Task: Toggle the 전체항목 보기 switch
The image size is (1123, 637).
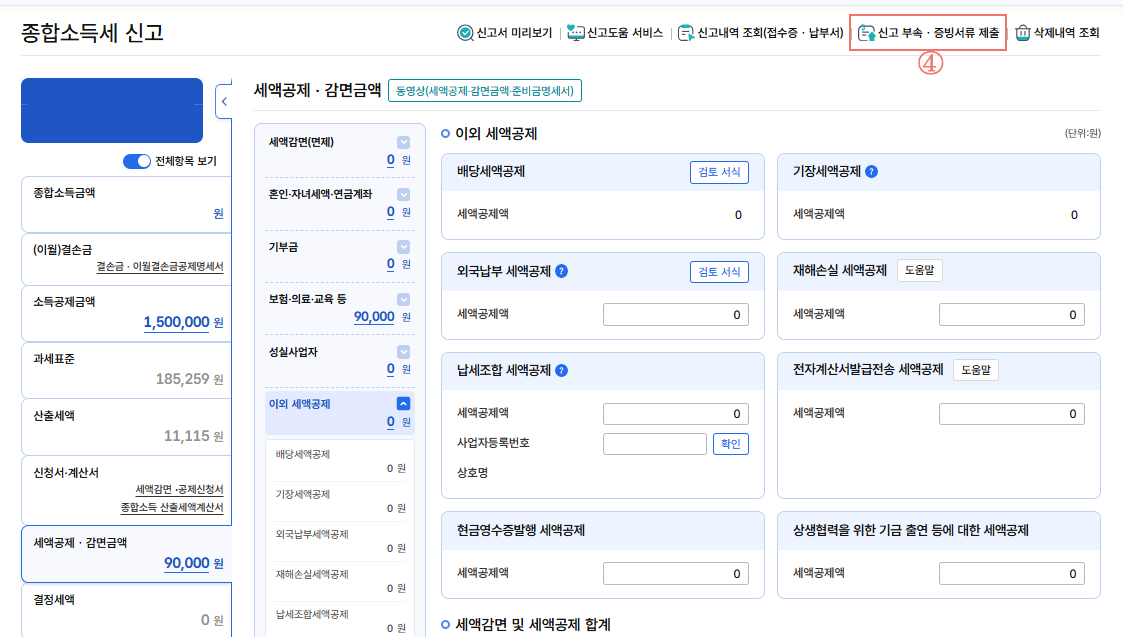Action: pyautogui.click(x=137, y=161)
